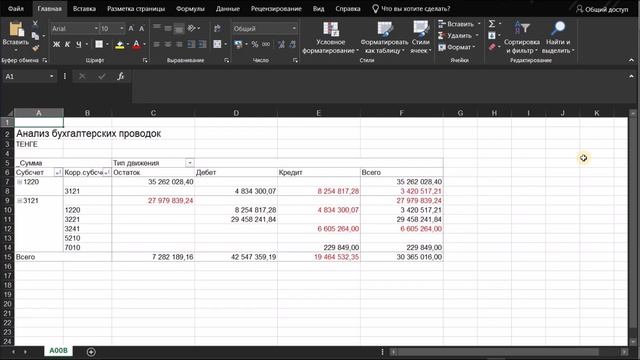This screenshot has width=640, height=360.
Task: Switch to the Рецензирование tab
Action: (x=276, y=9)
